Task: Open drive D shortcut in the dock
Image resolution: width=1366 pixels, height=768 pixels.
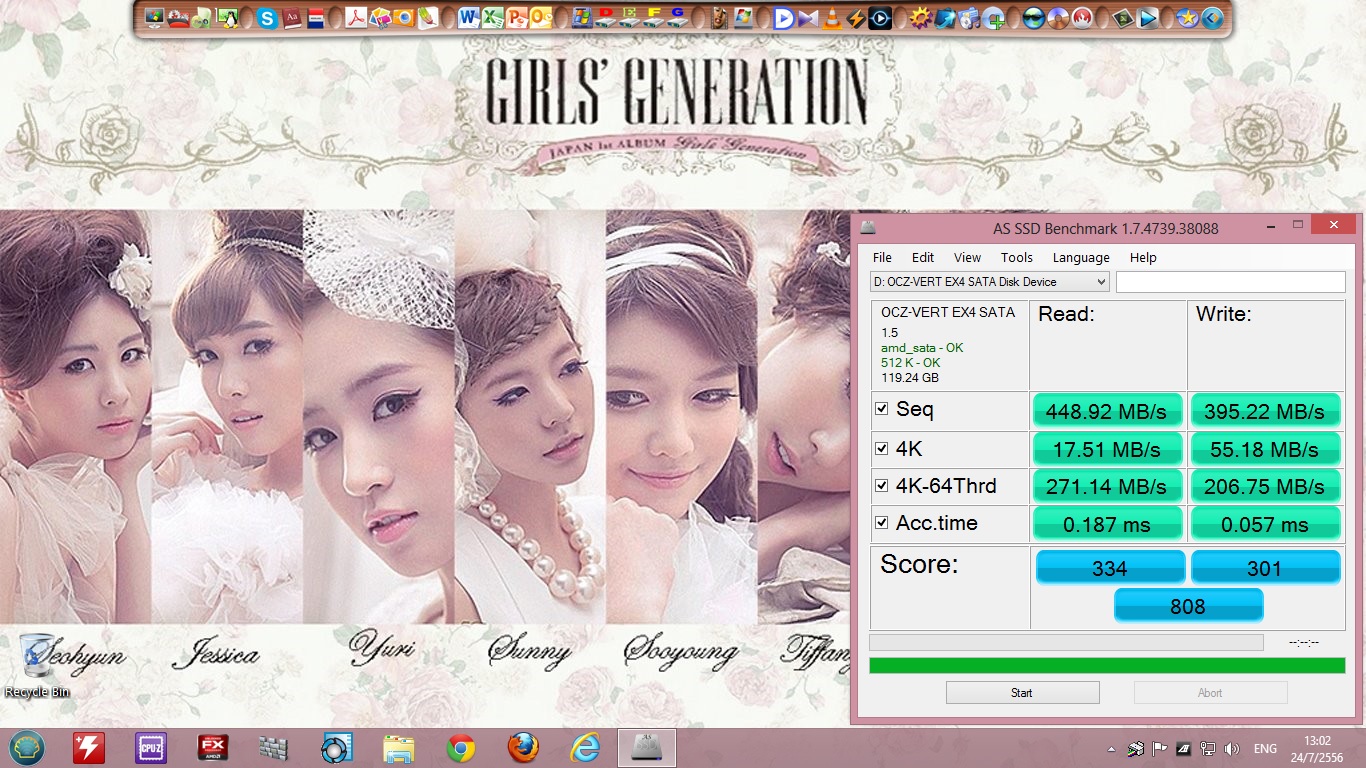Action: point(606,18)
